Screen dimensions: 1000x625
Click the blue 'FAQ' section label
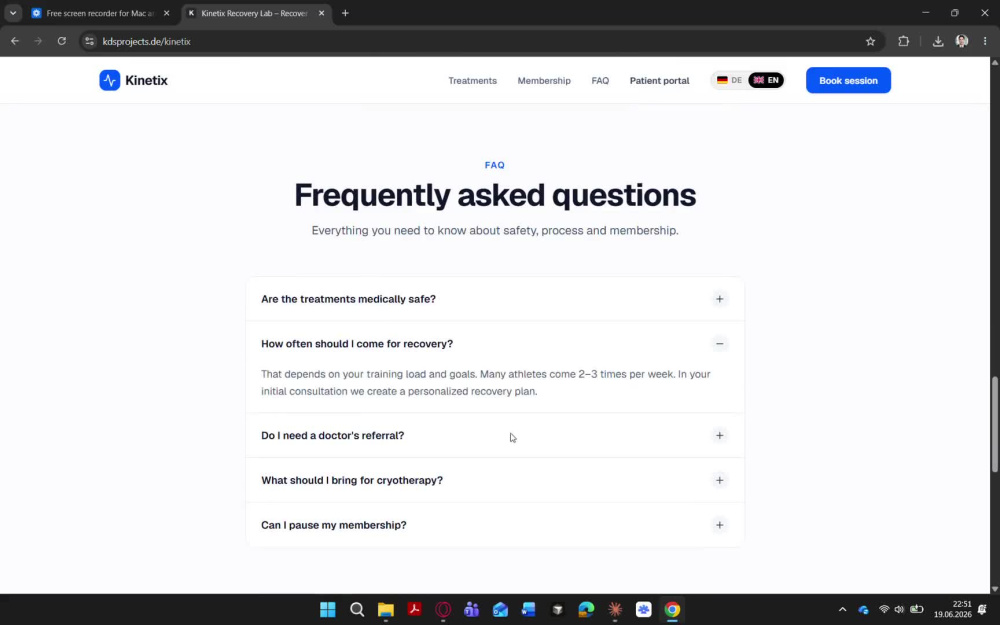495,165
